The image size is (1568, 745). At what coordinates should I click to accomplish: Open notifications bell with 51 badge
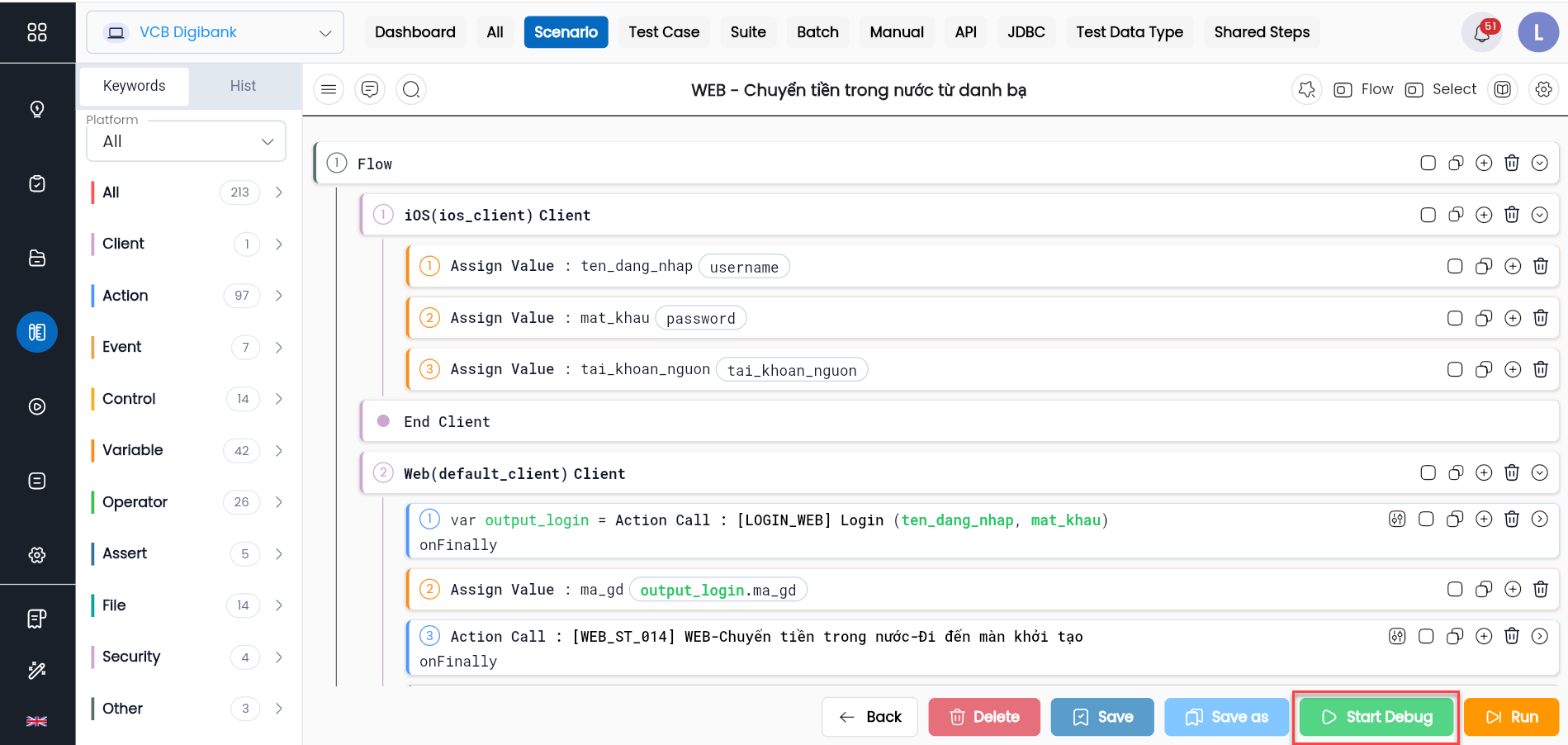[x=1482, y=33]
